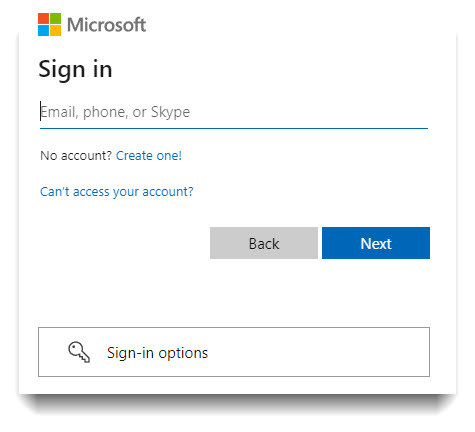475x432 pixels.
Task: Click the blinking text cursor in the email field
Action: point(41,111)
